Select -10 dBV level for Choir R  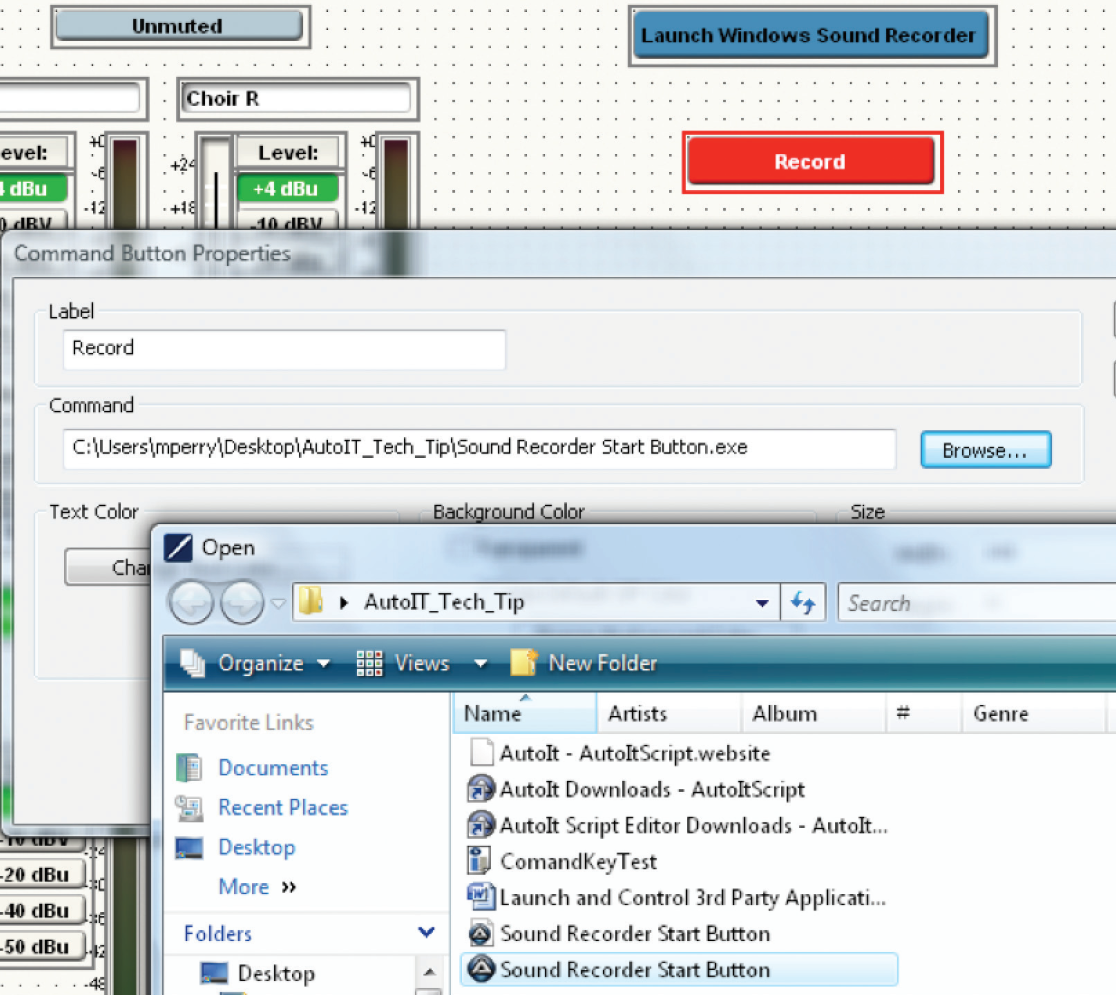coord(287,223)
